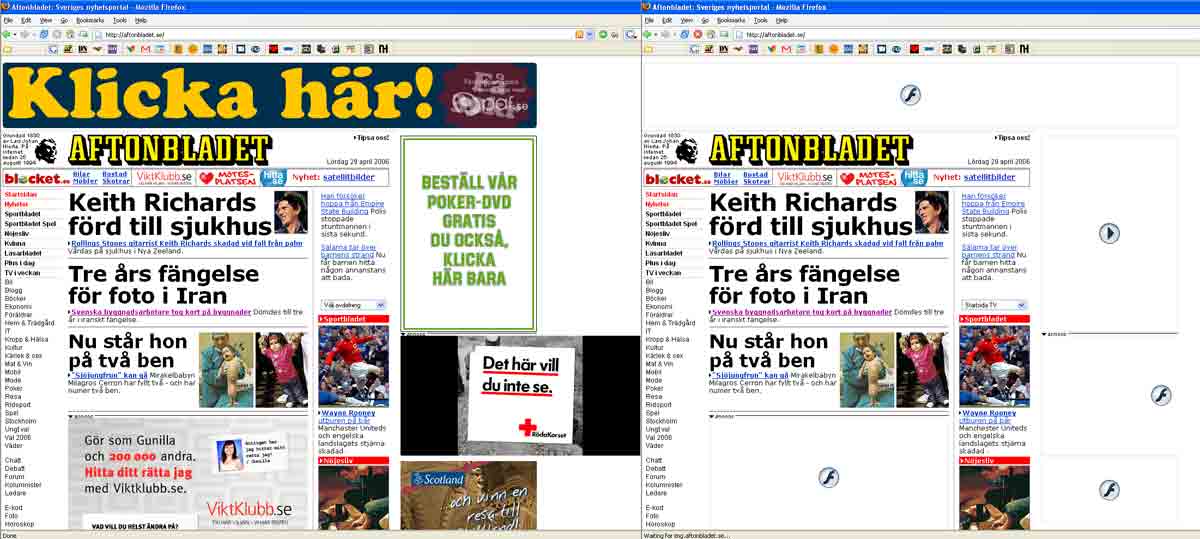This screenshot has height=539, width=1200.
Task: Open the Keith Richards headline in left window
Action: tap(168, 213)
